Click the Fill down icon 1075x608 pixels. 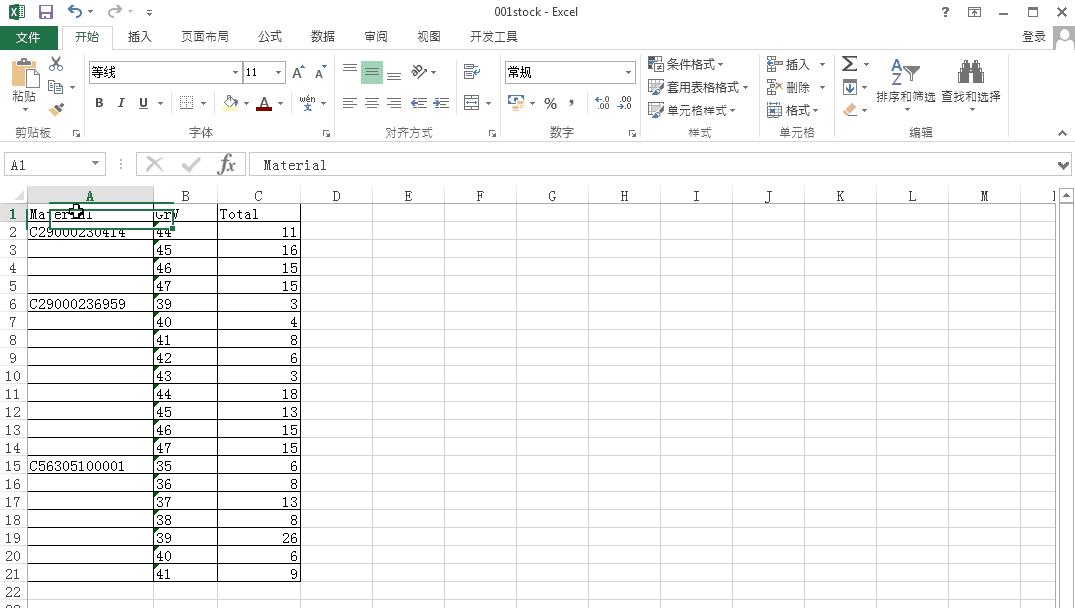tap(850, 87)
